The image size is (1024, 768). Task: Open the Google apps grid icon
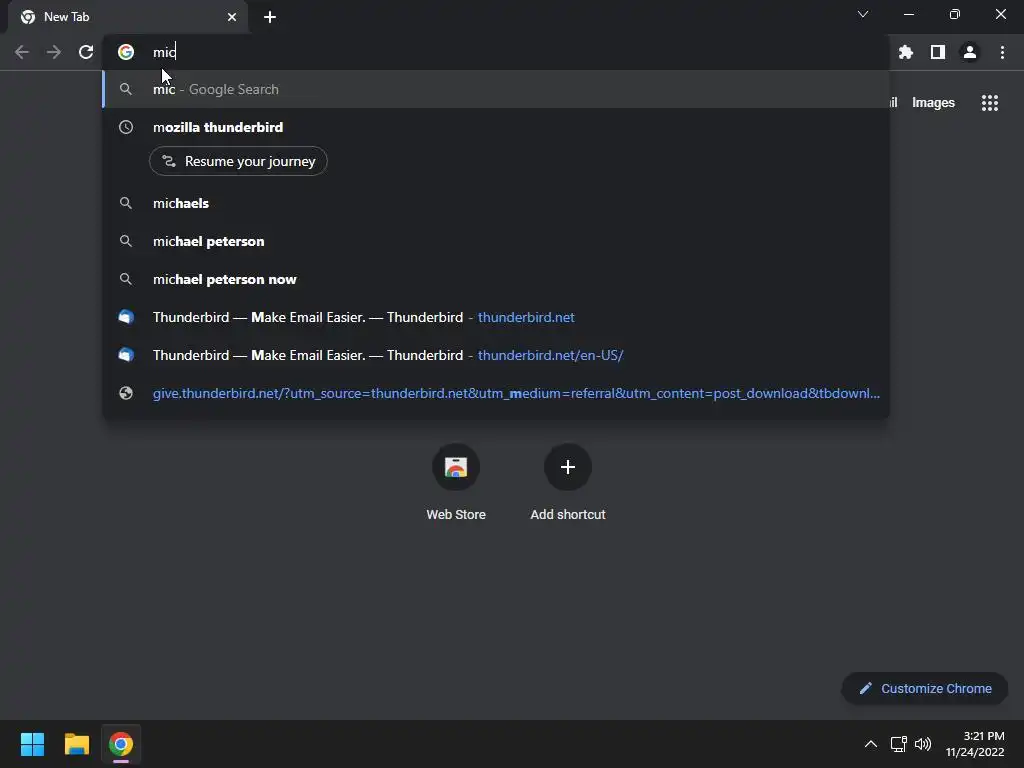(x=990, y=103)
